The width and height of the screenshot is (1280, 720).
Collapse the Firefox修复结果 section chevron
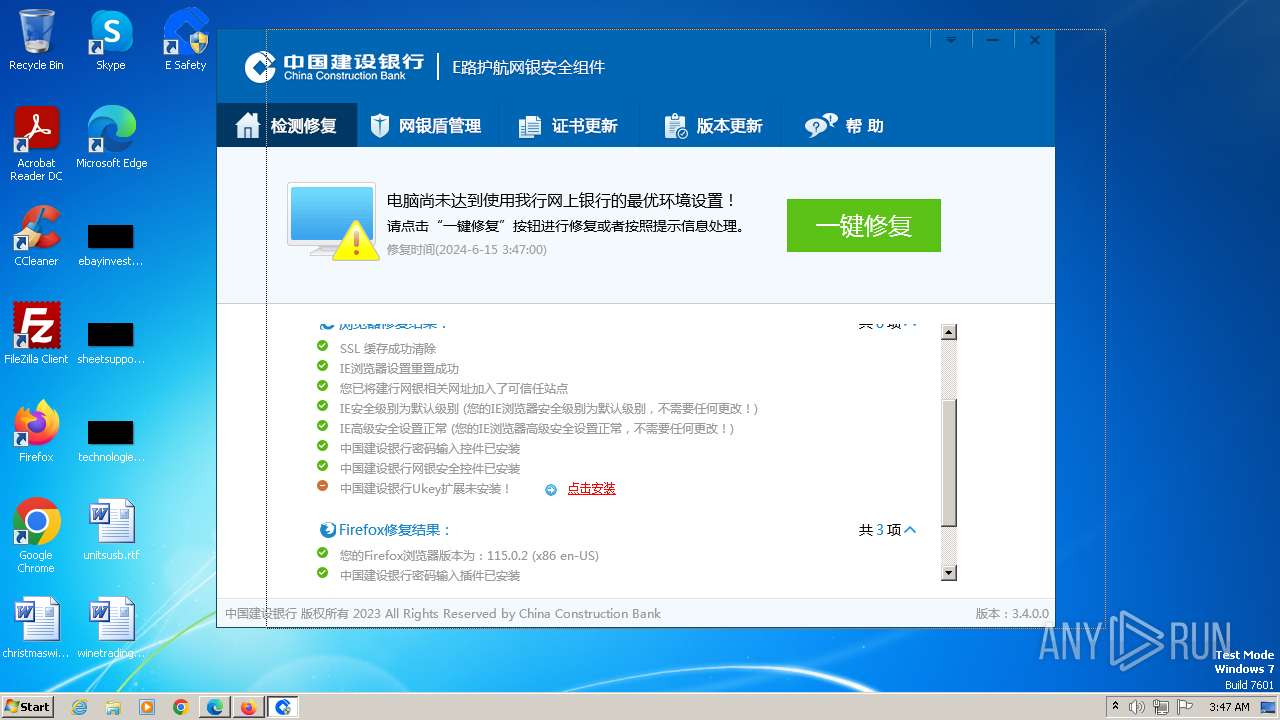point(910,530)
